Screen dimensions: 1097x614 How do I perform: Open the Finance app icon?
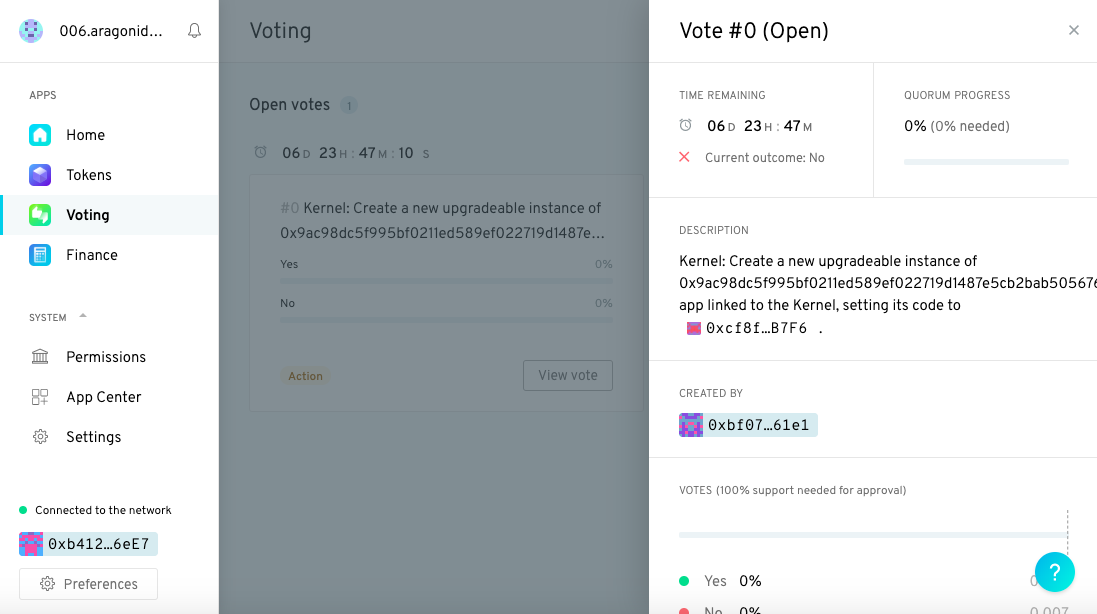coord(40,255)
